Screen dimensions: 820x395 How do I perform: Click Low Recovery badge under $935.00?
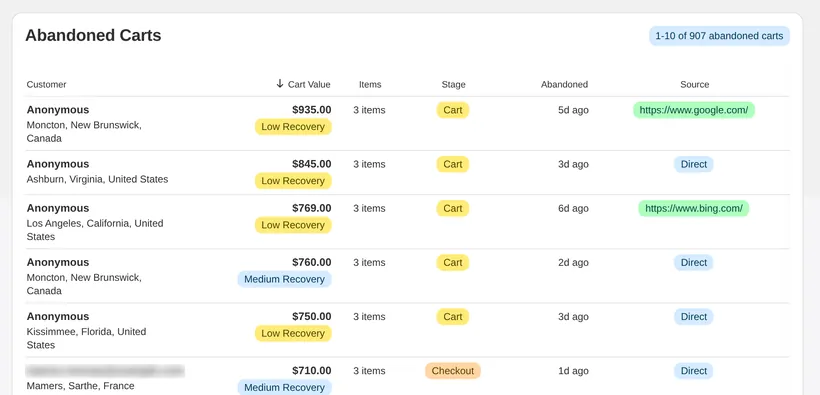[x=293, y=127]
